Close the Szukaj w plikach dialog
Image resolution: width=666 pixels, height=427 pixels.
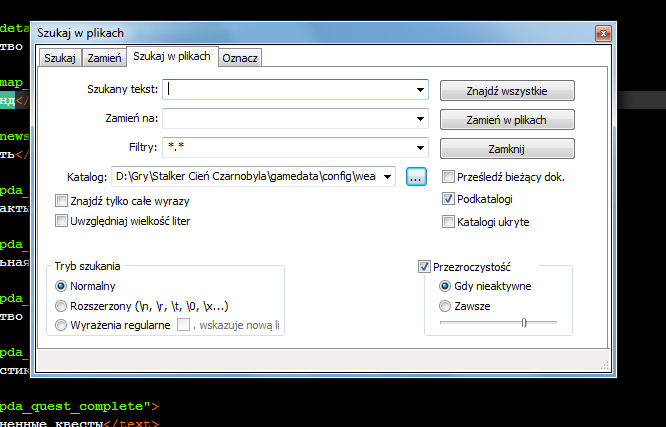[603, 33]
